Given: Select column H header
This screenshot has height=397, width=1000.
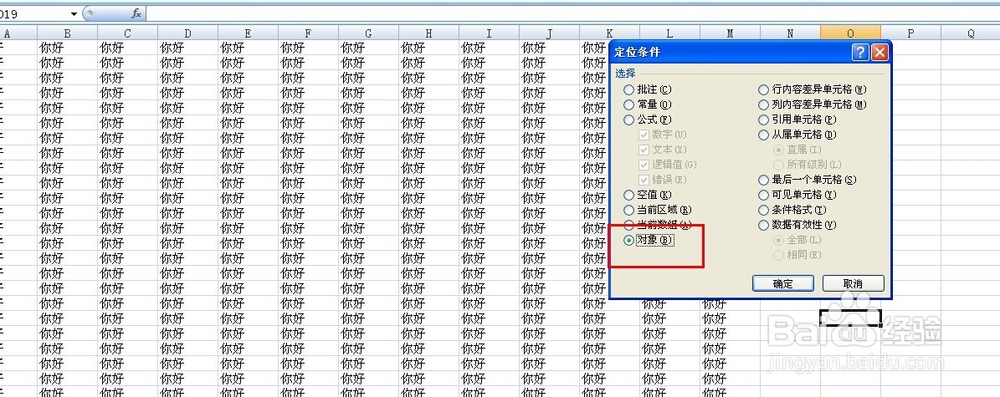Looking at the screenshot, I should pos(429,33).
